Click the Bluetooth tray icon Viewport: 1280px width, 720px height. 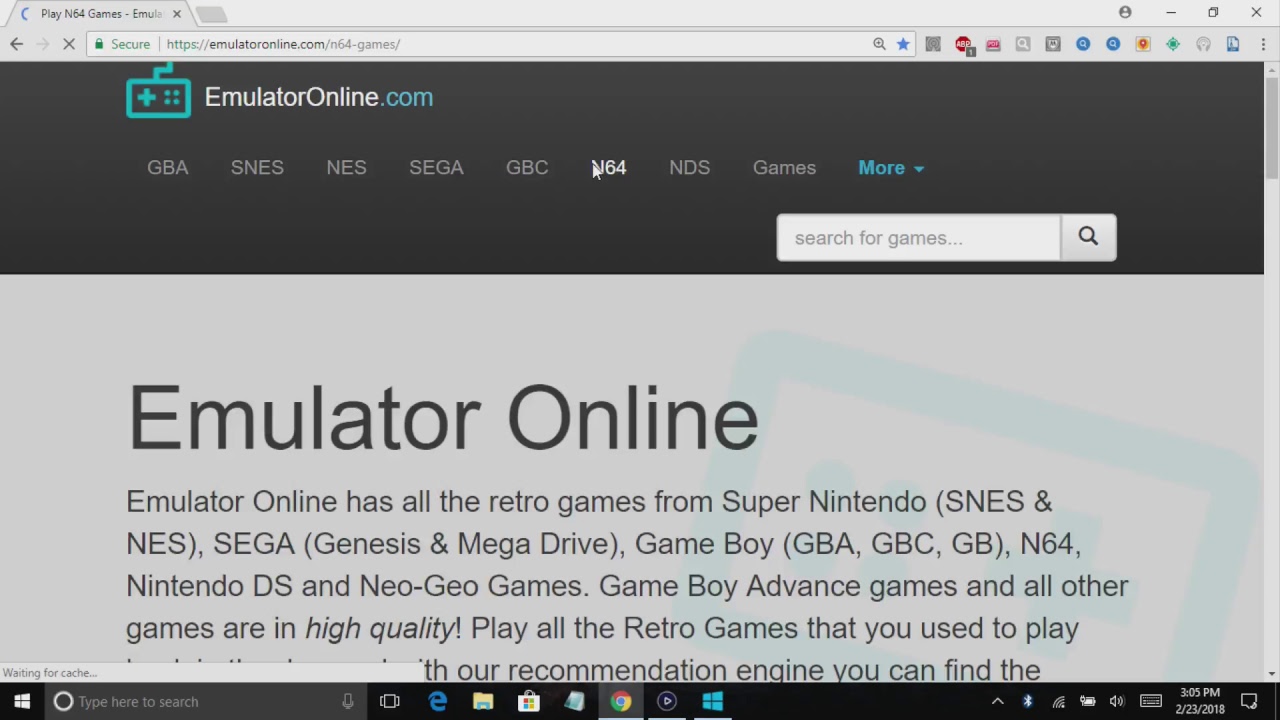[x=1027, y=701]
